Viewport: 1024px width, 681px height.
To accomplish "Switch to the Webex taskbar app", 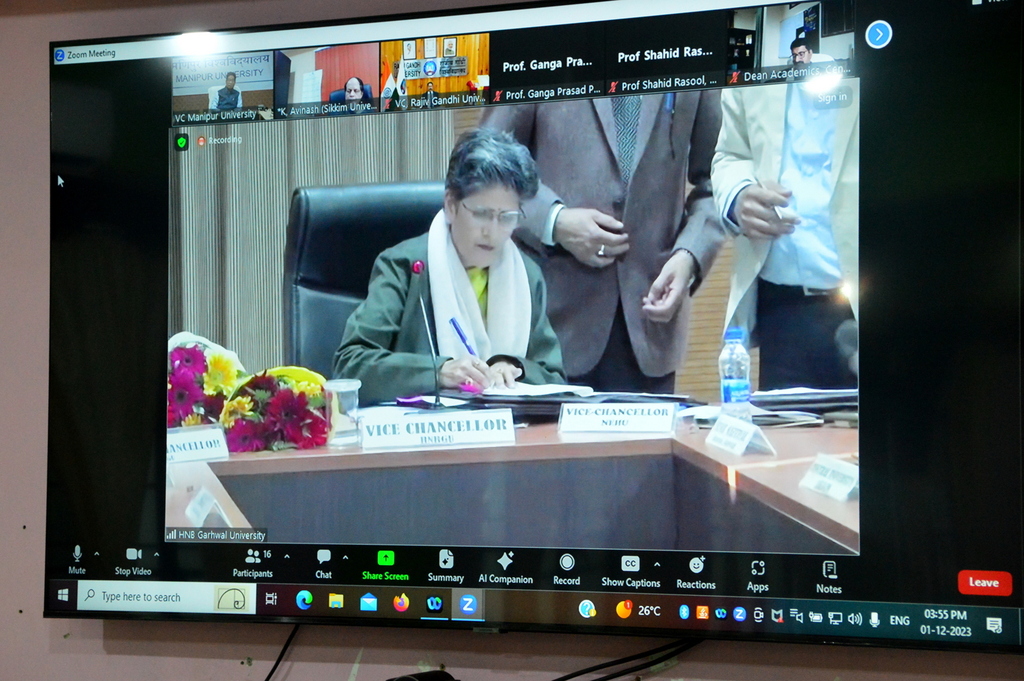I will click(434, 604).
